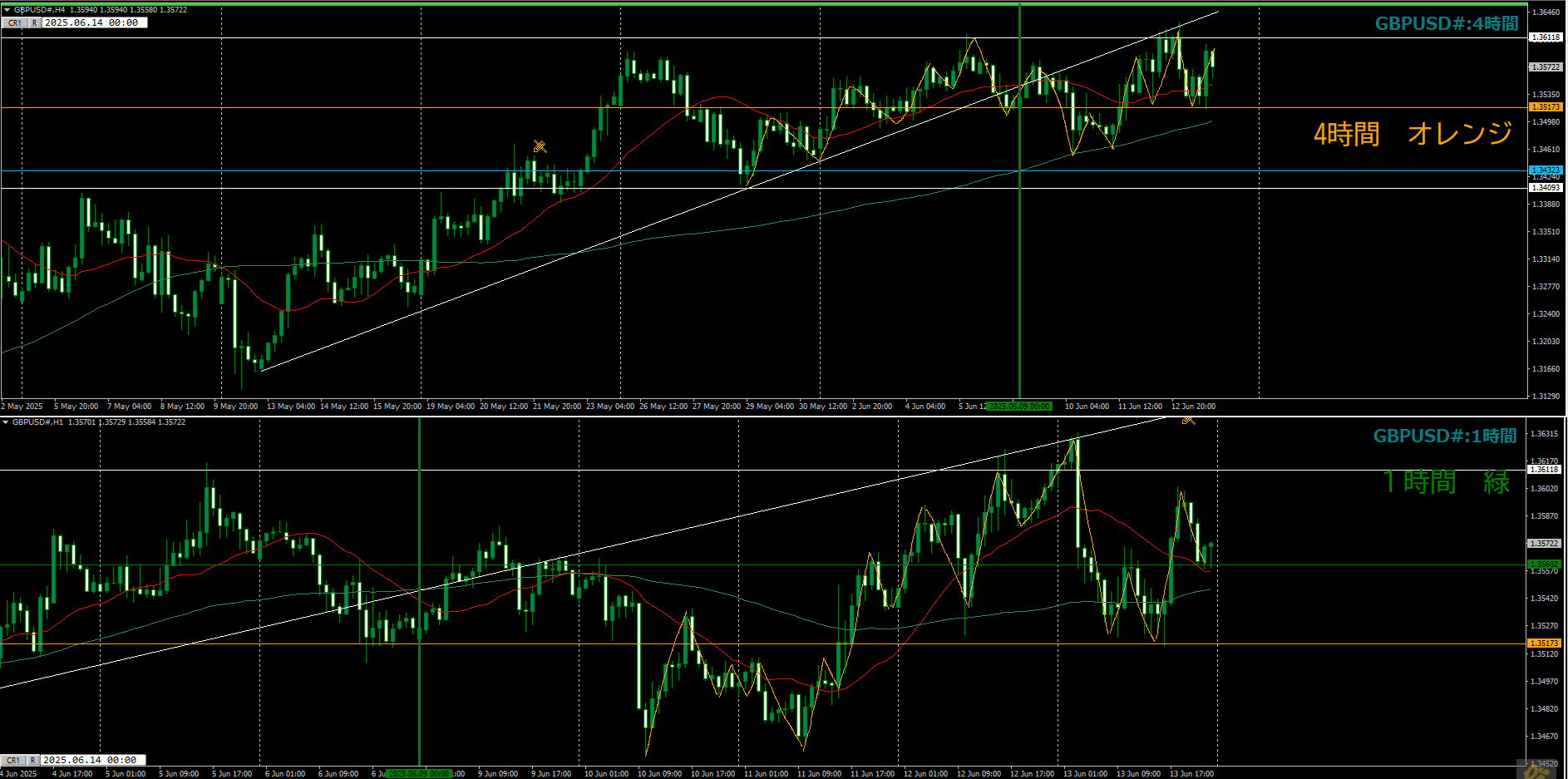Click the orange 1.35173 tag on H4 scale
Screen dimensions: 1568x779
(1546, 107)
